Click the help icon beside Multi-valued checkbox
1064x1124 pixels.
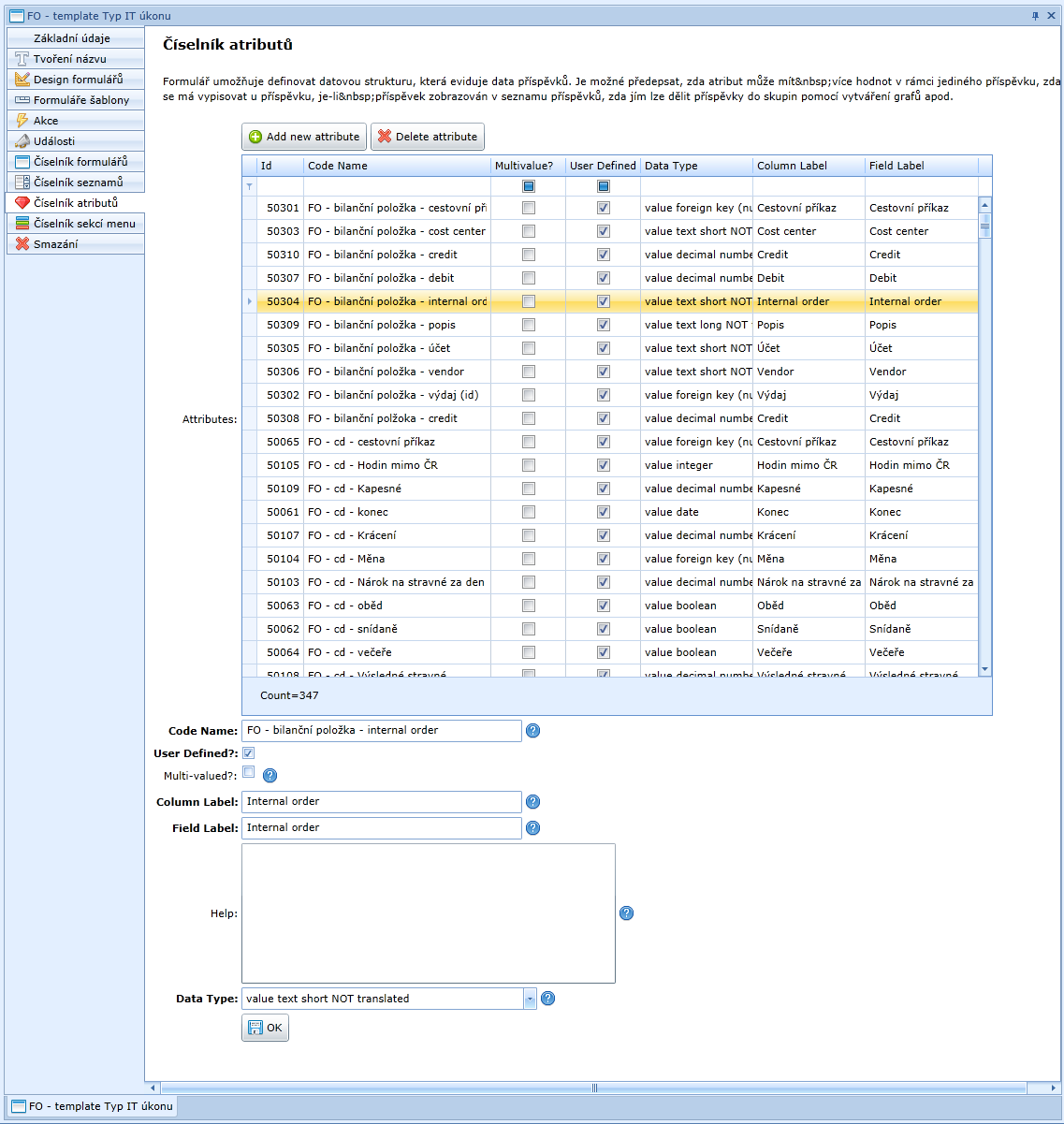tap(270, 775)
